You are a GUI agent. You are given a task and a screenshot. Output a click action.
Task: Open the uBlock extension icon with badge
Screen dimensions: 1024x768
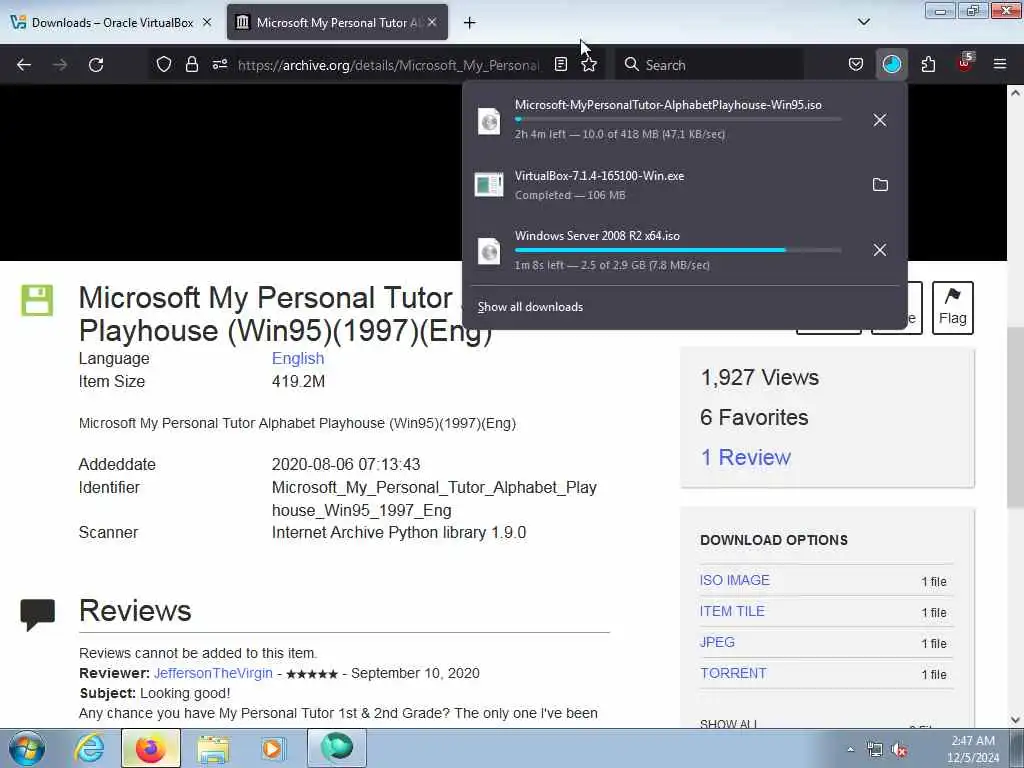[x=965, y=63]
